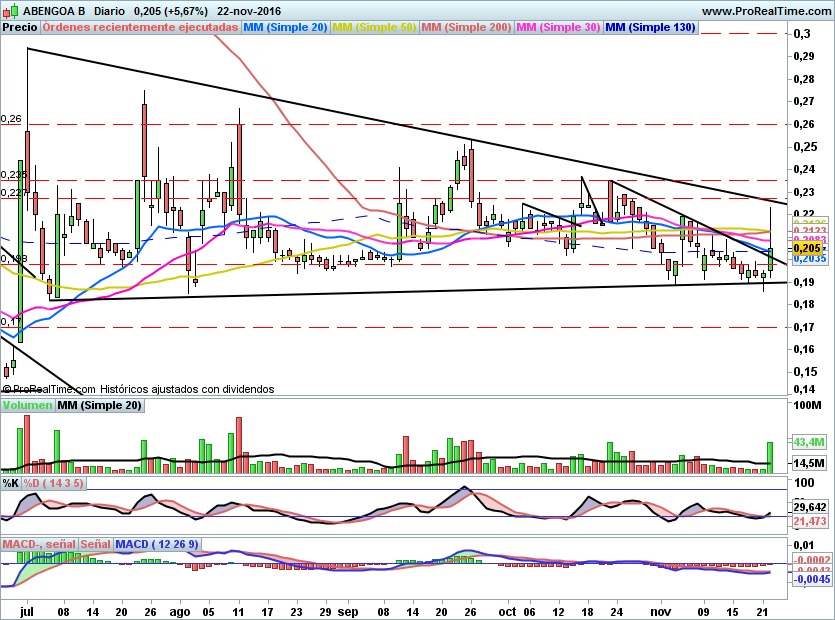Click the MM (Simple 130) label

click(650, 27)
